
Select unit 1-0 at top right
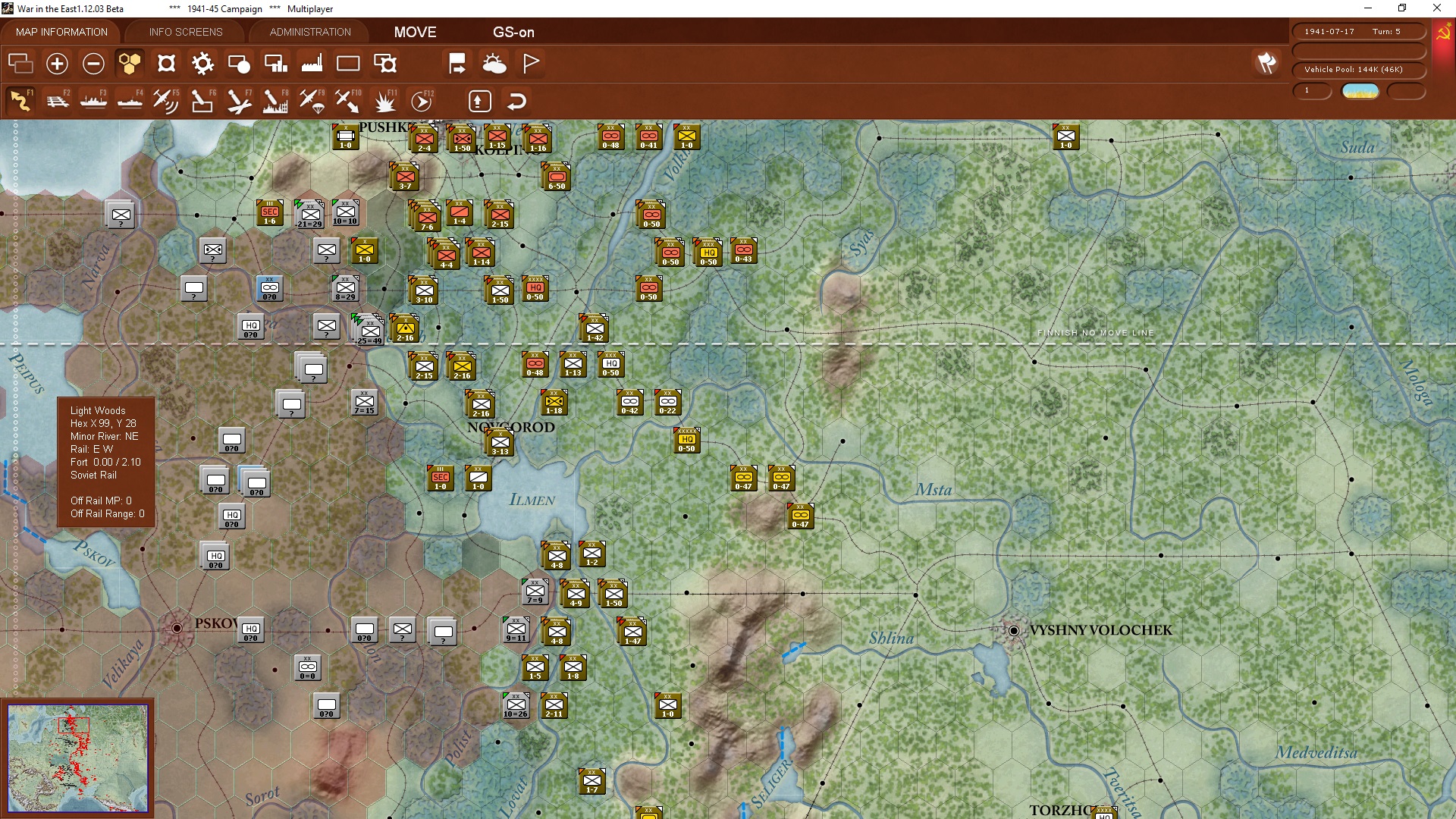(x=1065, y=136)
